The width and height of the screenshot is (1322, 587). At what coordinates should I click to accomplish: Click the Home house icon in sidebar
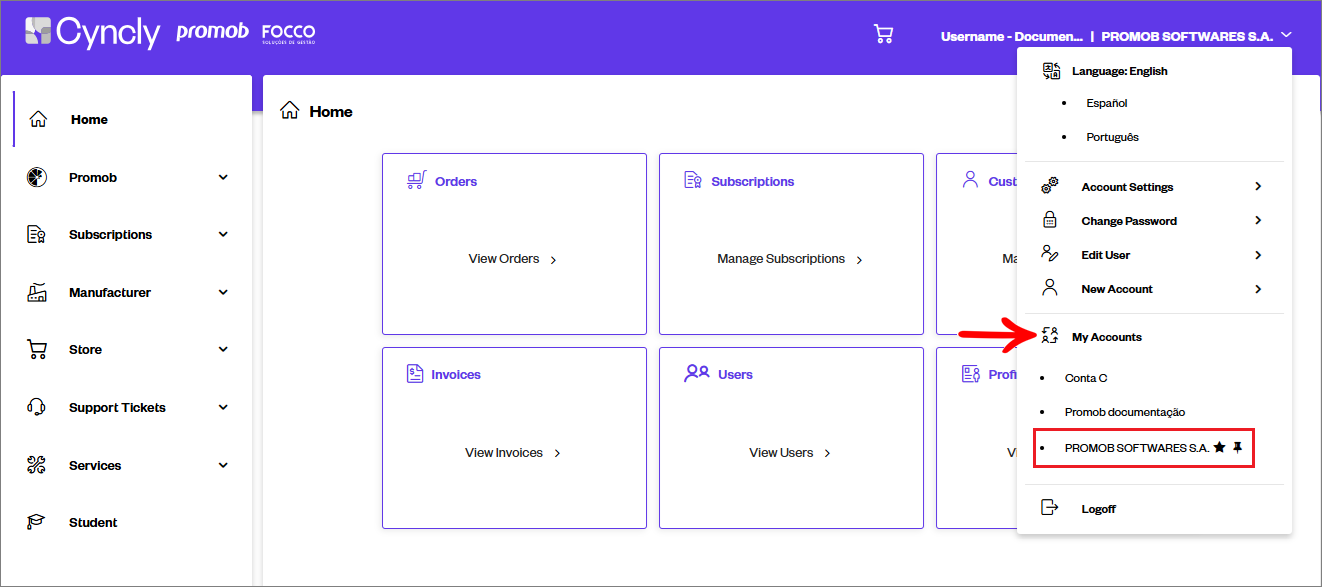coord(38,119)
